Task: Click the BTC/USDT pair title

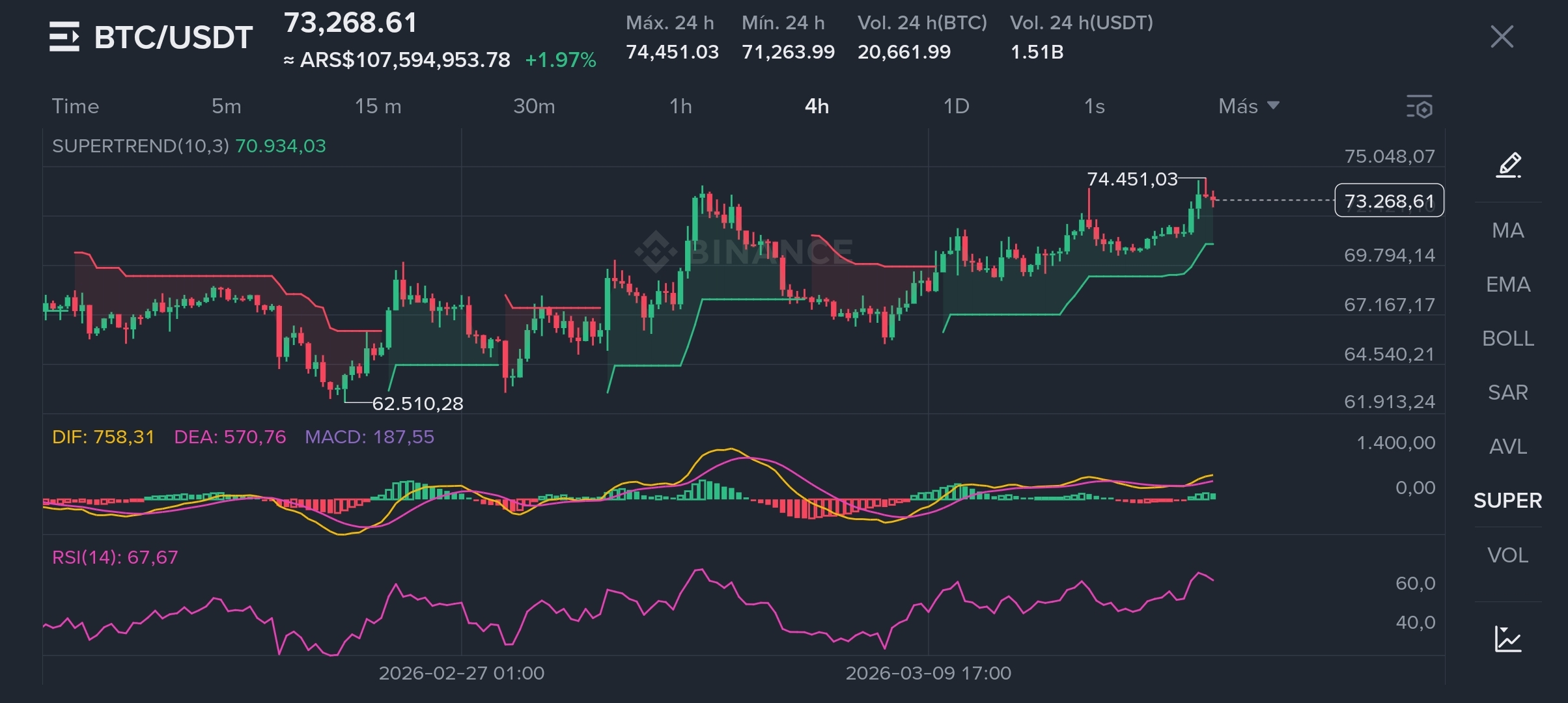Action: [x=173, y=38]
